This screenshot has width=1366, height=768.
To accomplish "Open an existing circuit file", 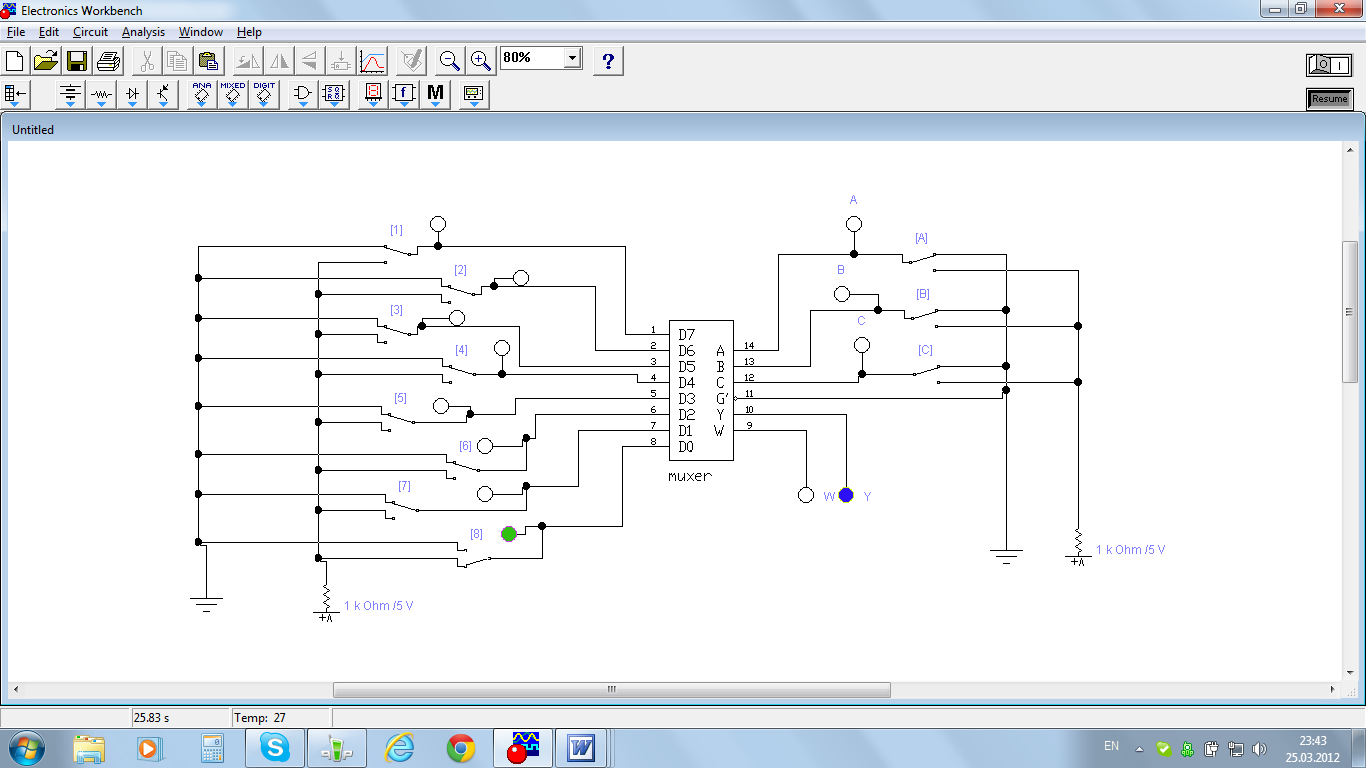I will point(46,61).
